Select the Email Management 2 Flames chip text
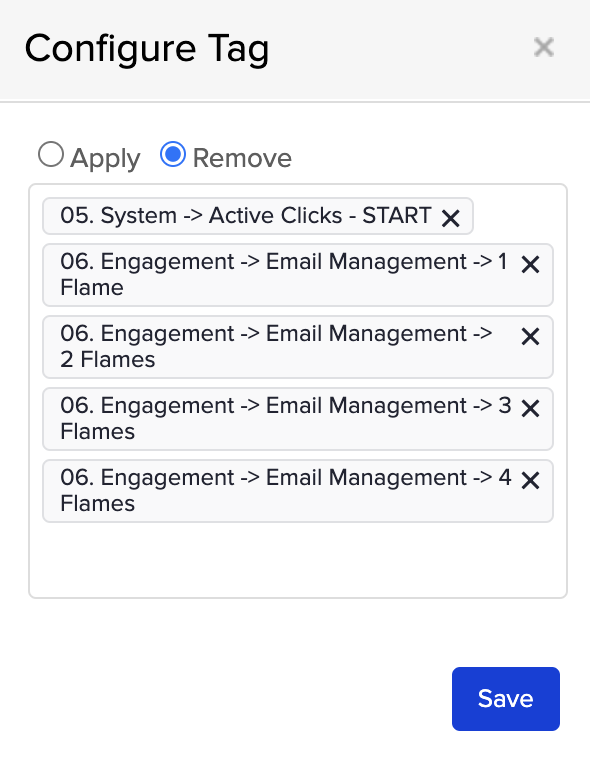The width and height of the screenshot is (590, 758). click(276, 347)
